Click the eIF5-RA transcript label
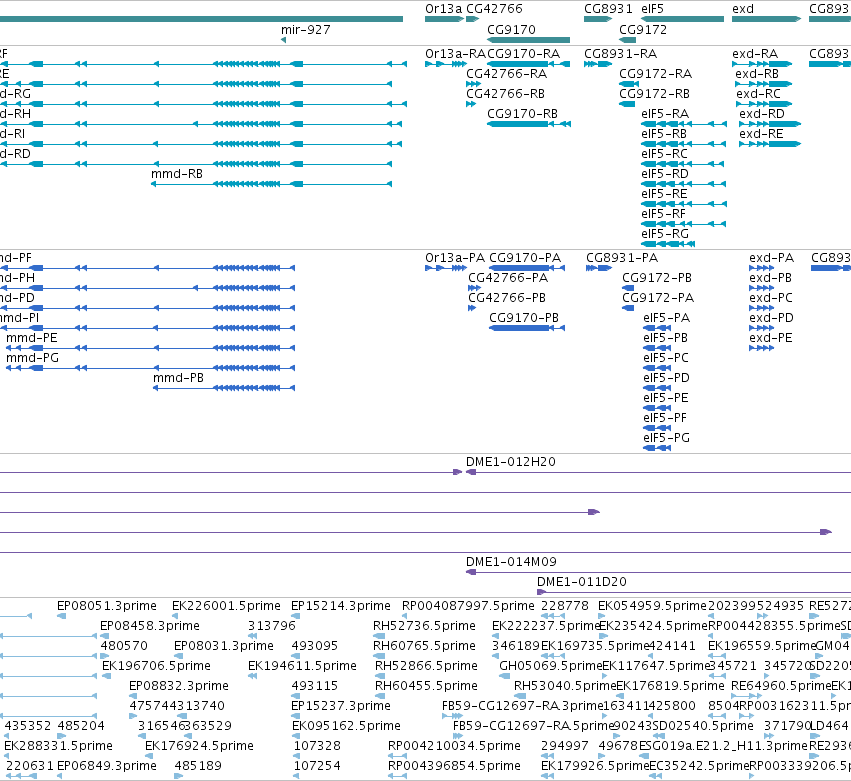Image resolution: width=851 pixels, height=781 pixels. [x=665, y=114]
